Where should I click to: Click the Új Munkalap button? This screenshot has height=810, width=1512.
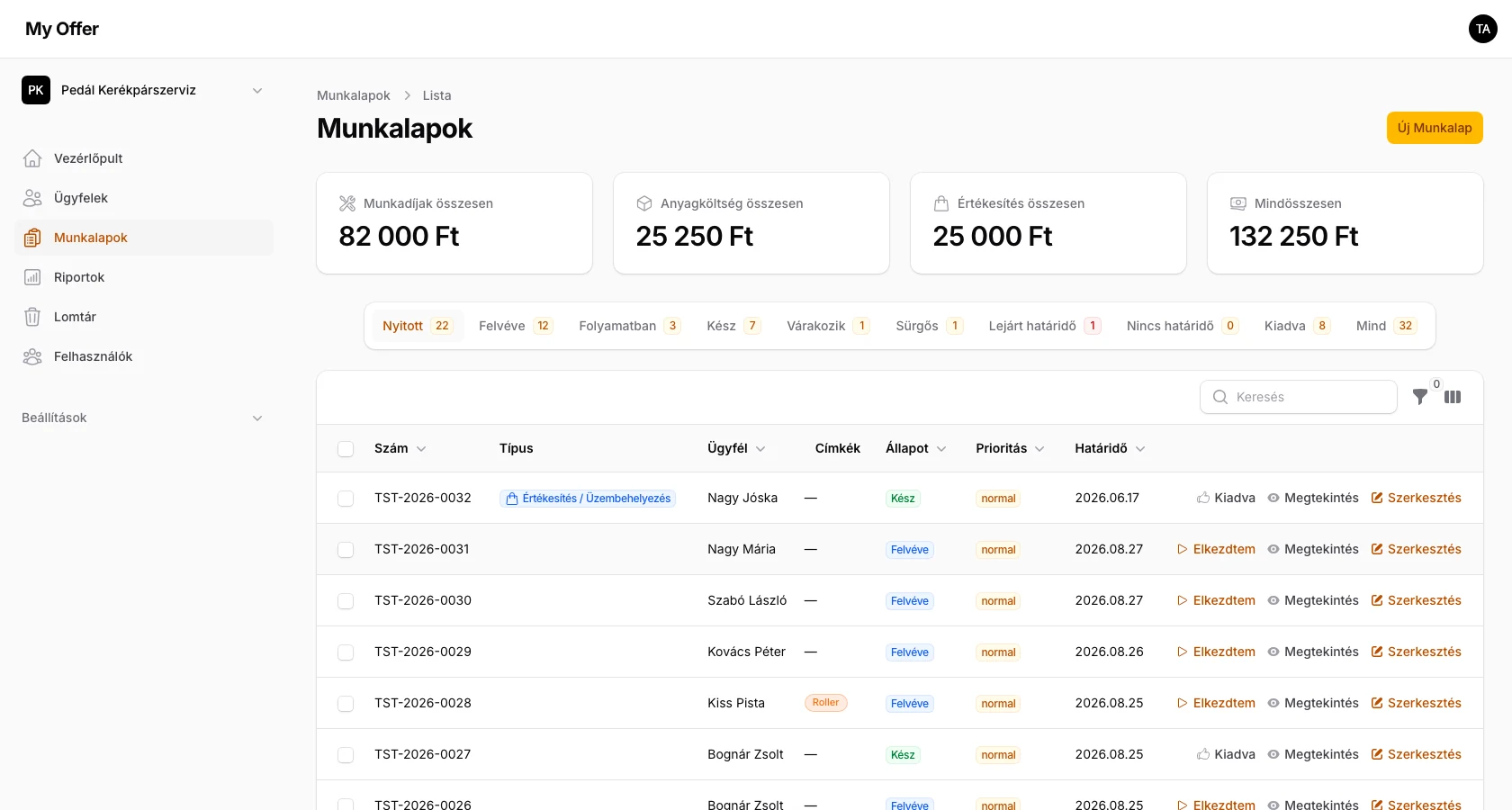1435,128
